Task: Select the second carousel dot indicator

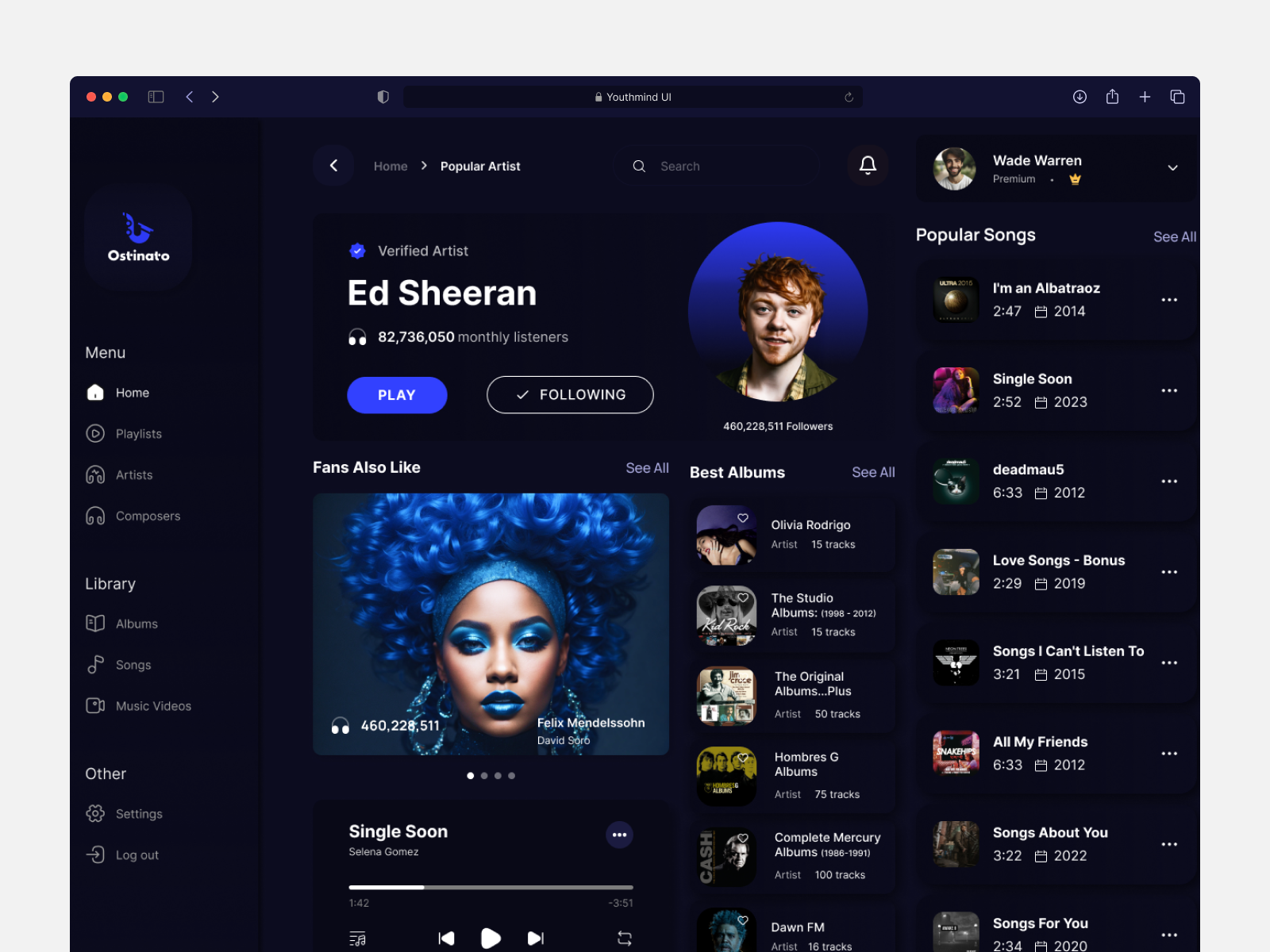Action: pos(484,775)
